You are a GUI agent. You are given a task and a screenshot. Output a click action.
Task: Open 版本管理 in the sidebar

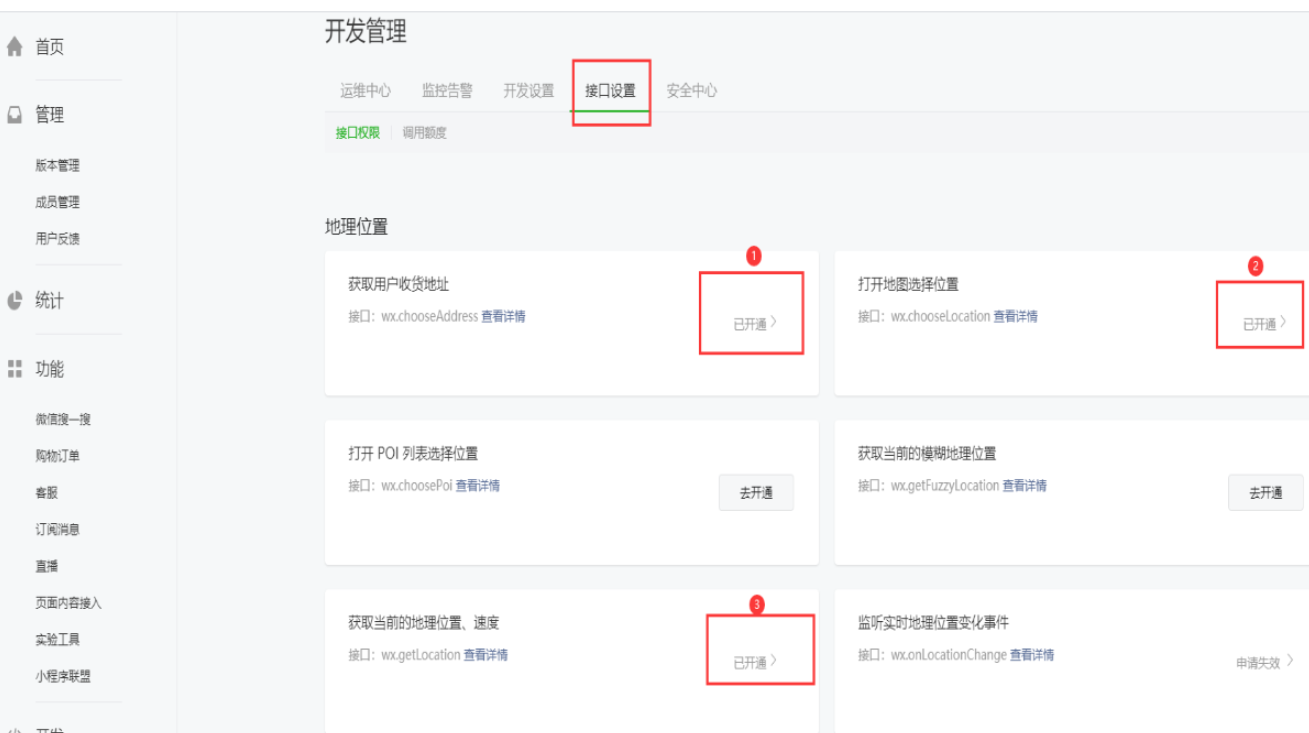point(57,166)
